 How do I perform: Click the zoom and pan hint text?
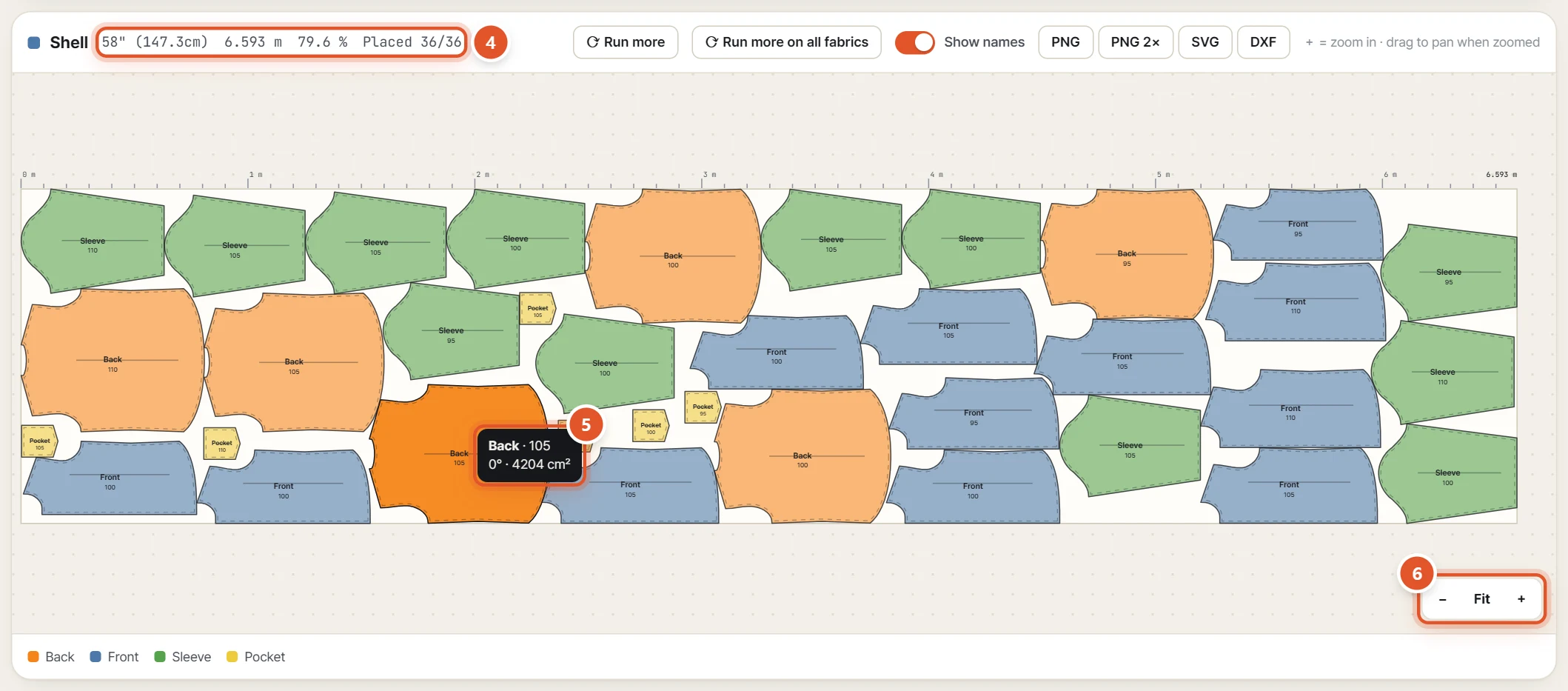pyautogui.click(x=1422, y=42)
